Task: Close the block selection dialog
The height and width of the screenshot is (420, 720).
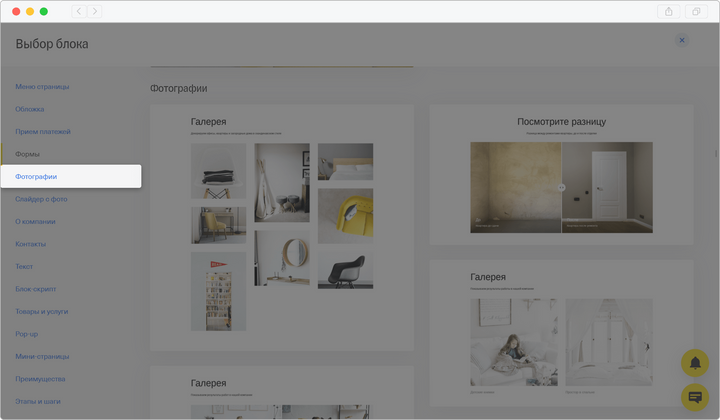Action: coord(682,40)
